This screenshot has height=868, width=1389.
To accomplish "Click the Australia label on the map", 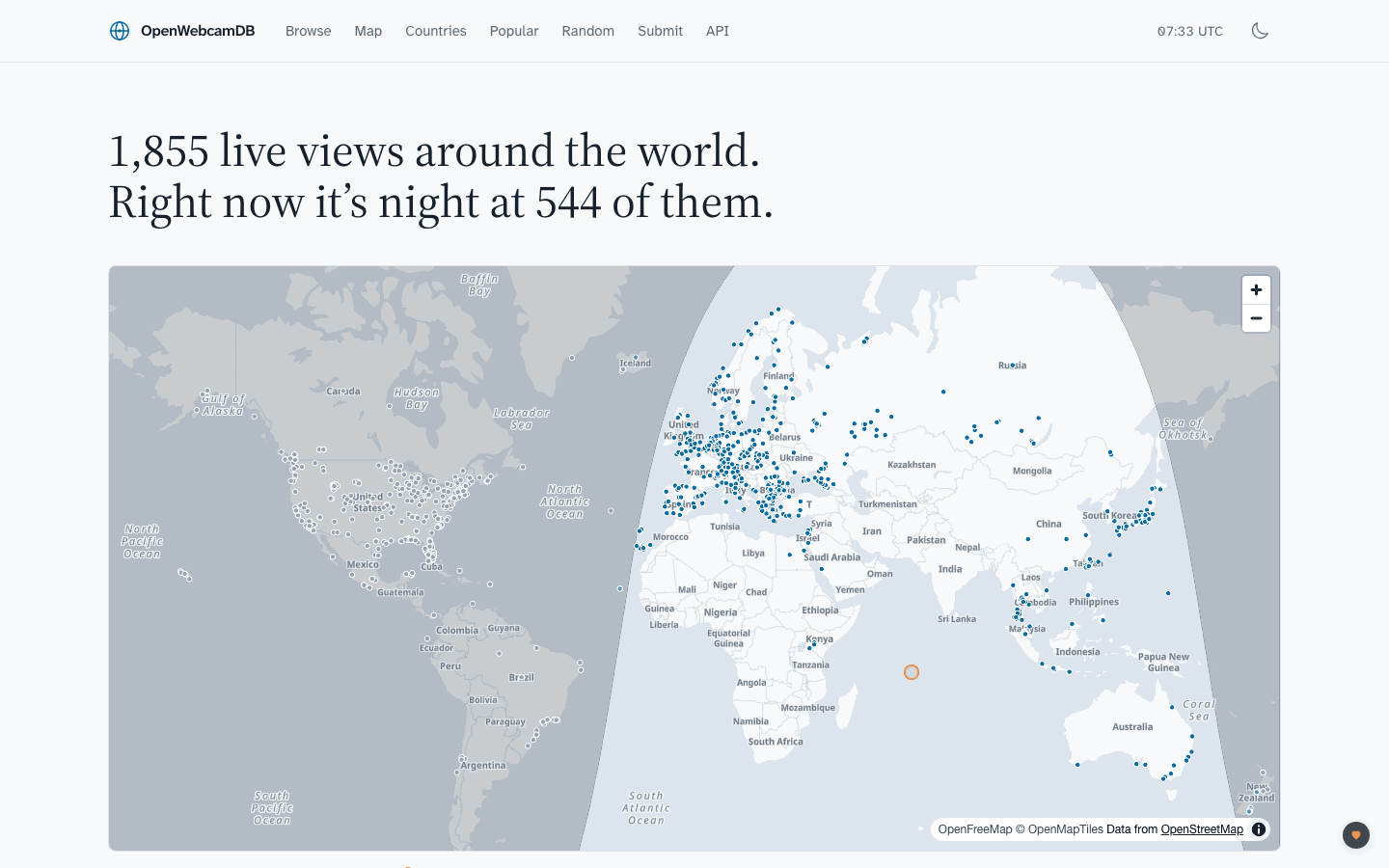I will click(x=1132, y=727).
